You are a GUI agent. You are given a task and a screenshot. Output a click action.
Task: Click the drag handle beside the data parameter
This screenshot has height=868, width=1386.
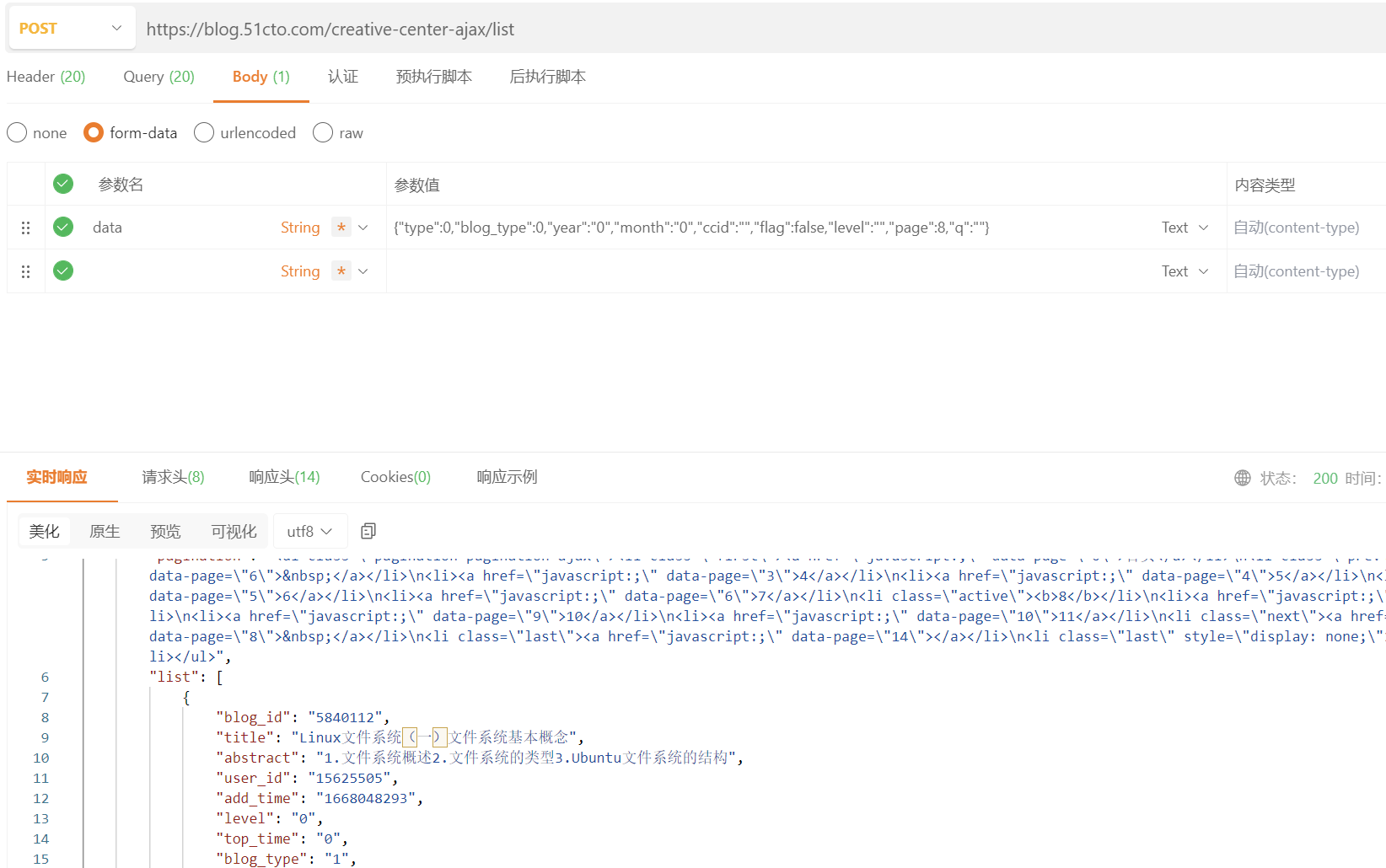(25, 227)
